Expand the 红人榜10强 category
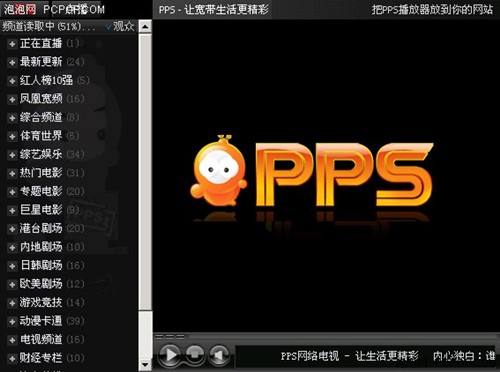 pos(12,81)
